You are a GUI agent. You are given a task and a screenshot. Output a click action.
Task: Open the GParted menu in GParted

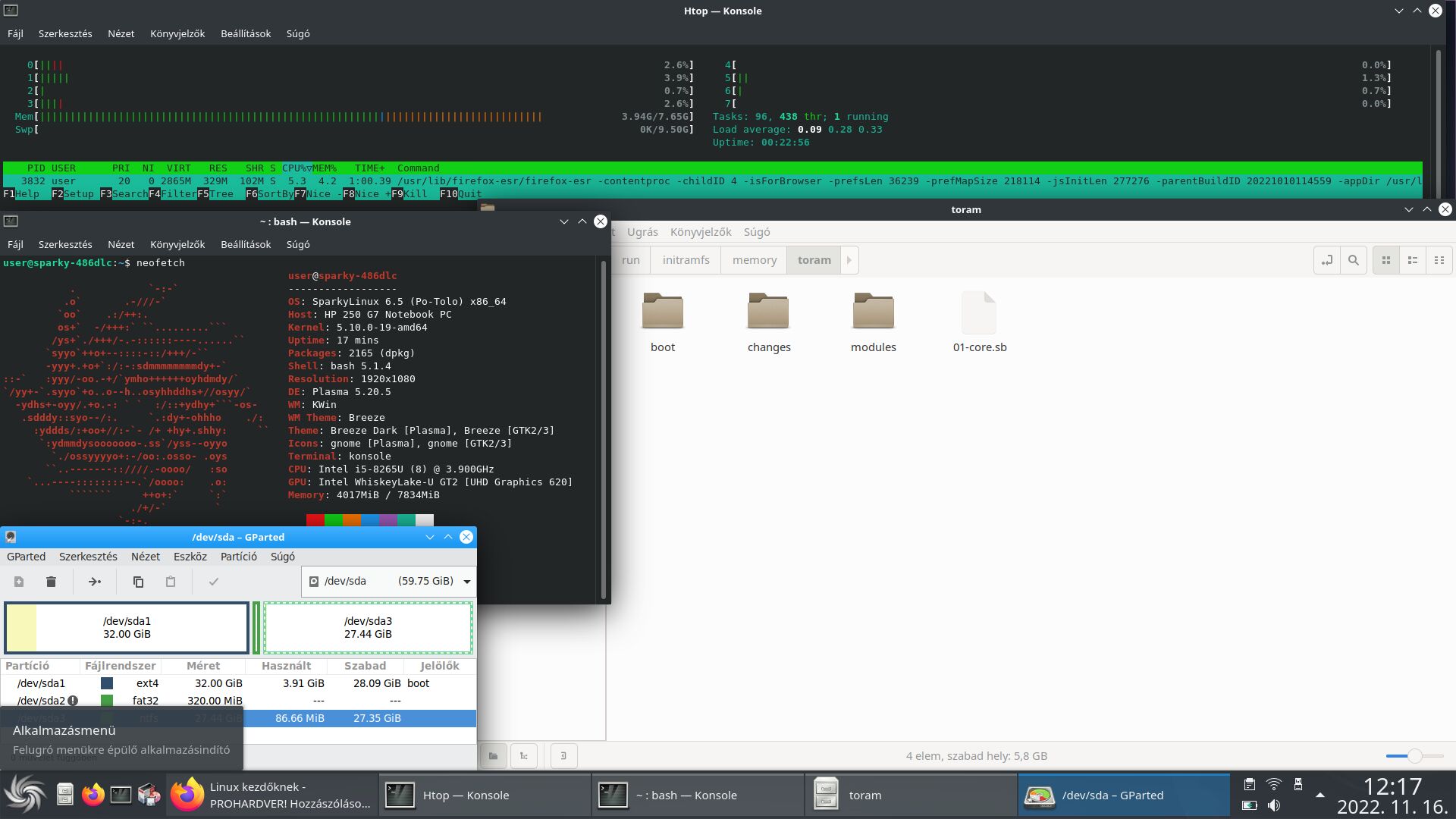pyautogui.click(x=27, y=557)
